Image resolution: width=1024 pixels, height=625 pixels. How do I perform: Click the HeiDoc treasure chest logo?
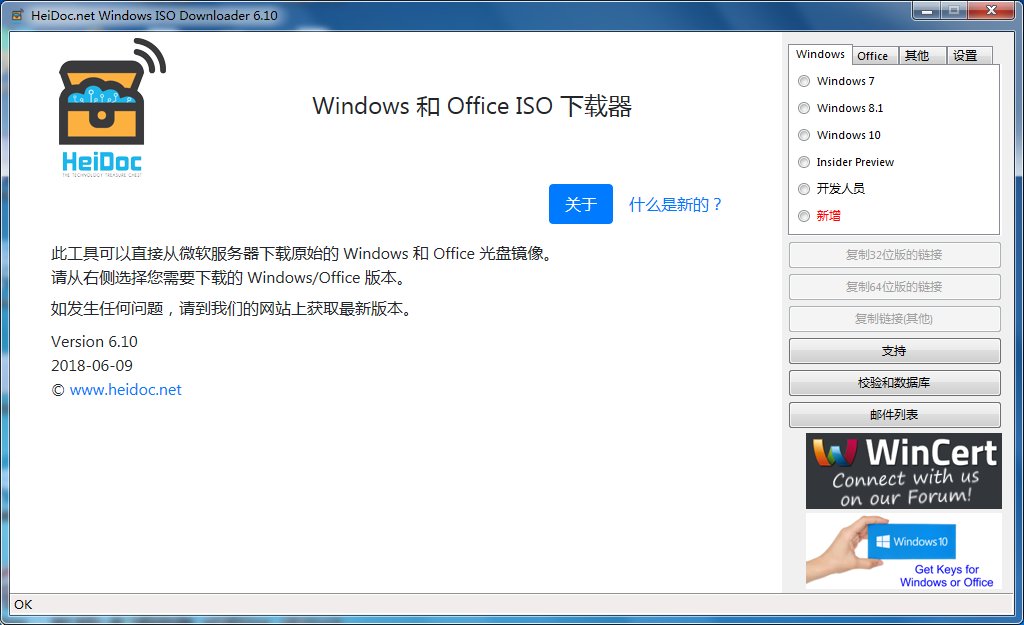click(x=112, y=108)
